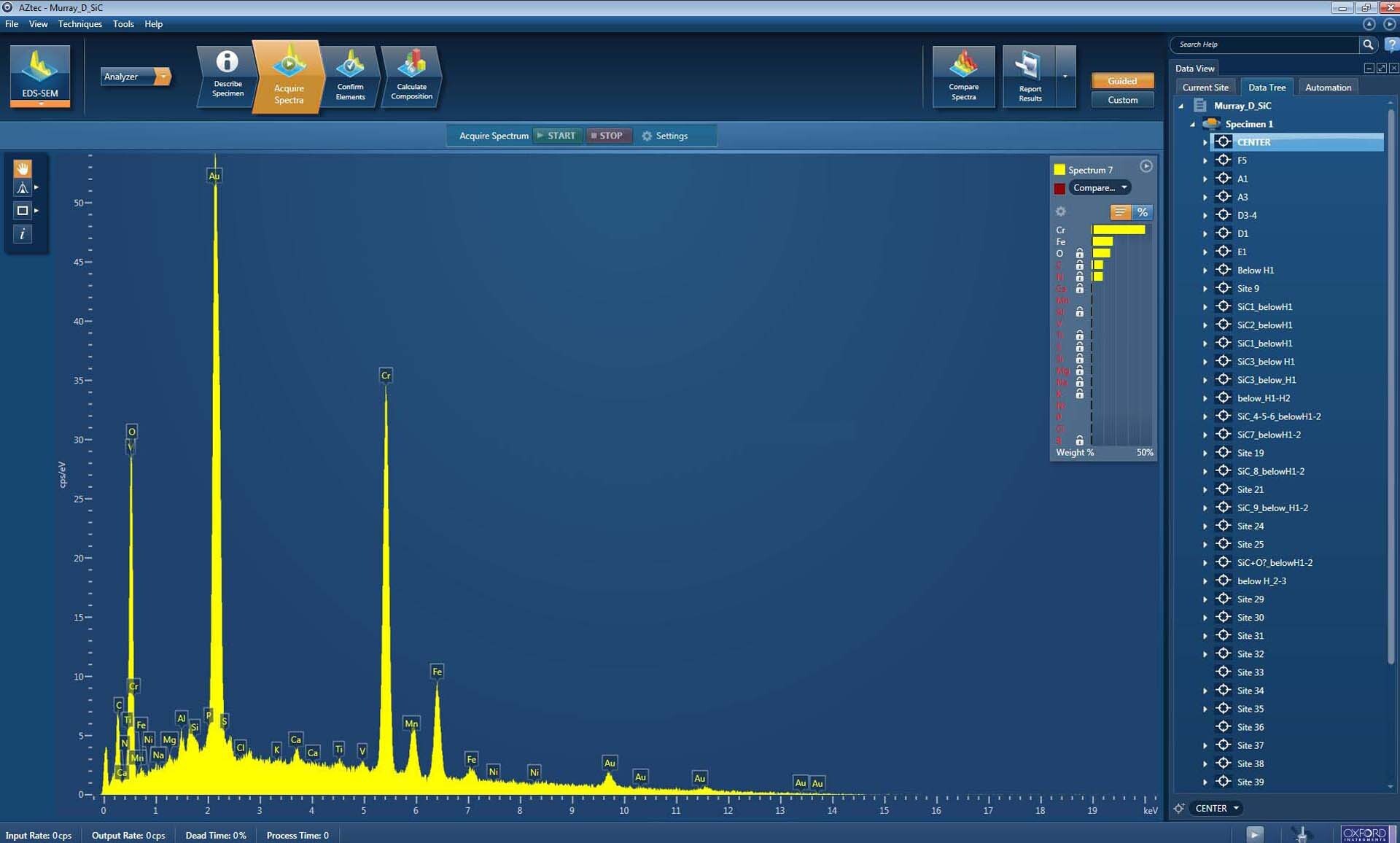Open the Techniques menu

pyautogui.click(x=80, y=24)
